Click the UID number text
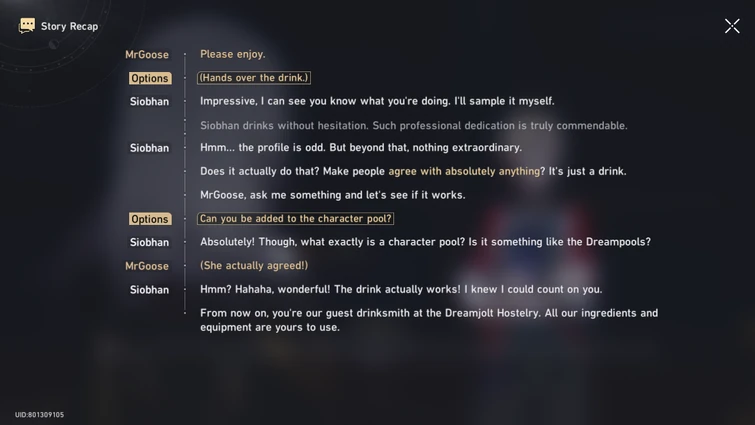The image size is (755, 425). pyautogui.click(x=39, y=414)
